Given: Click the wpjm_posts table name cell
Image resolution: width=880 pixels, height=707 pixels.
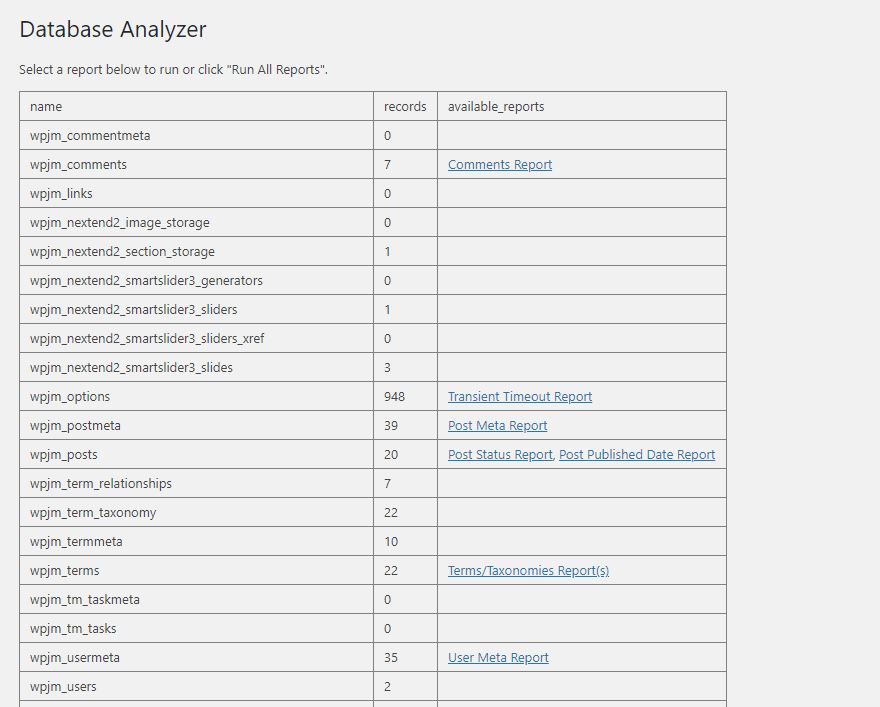Looking at the screenshot, I should pyautogui.click(x=196, y=454).
